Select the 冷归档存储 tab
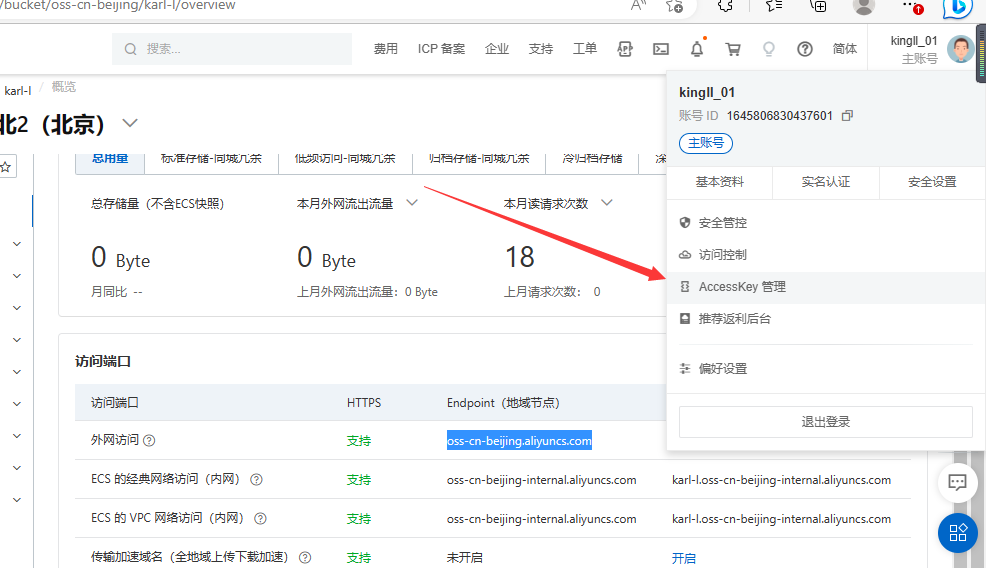The width and height of the screenshot is (986, 568). pos(592,162)
